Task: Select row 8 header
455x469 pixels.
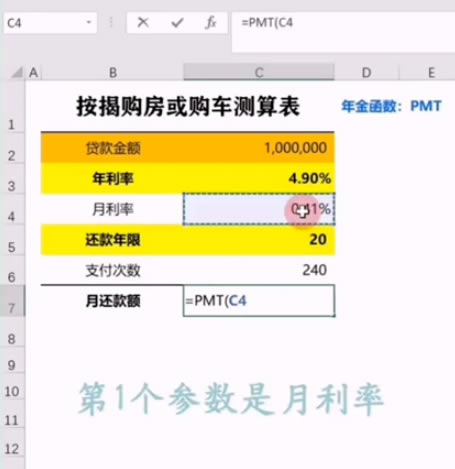Action: (x=12, y=332)
